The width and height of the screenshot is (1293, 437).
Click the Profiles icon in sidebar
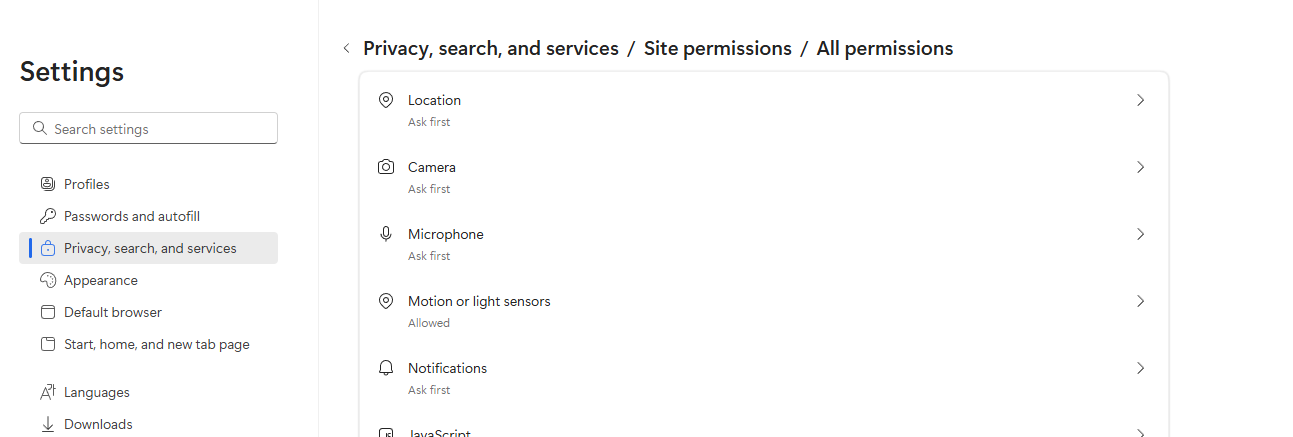[x=47, y=184]
